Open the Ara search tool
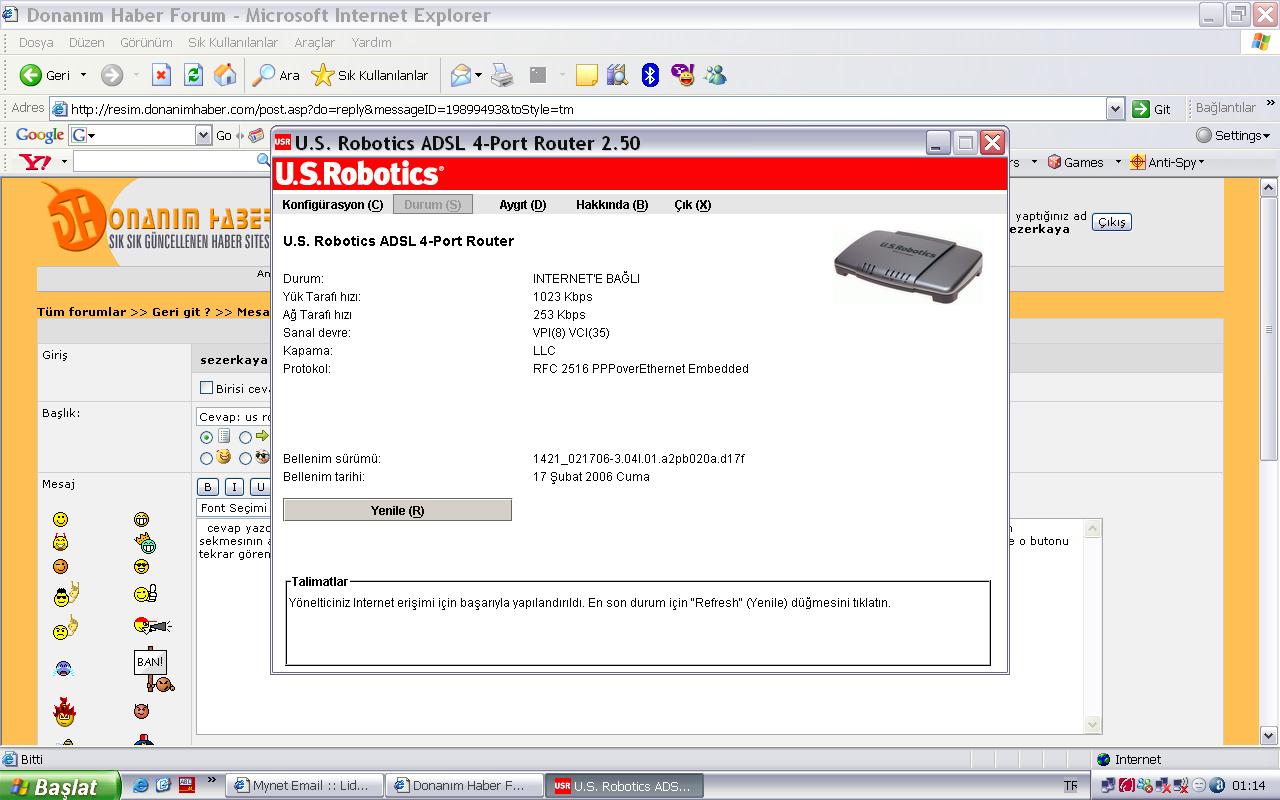The width and height of the screenshot is (1280, 800). (x=277, y=75)
